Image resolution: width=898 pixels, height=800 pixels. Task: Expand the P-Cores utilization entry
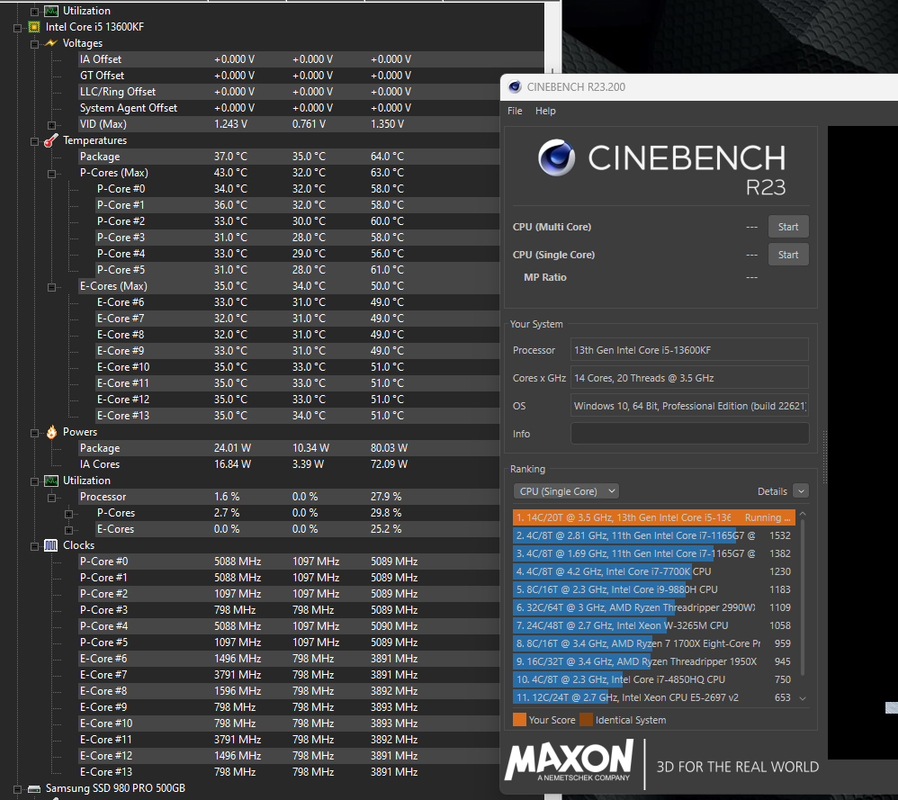point(69,513)
